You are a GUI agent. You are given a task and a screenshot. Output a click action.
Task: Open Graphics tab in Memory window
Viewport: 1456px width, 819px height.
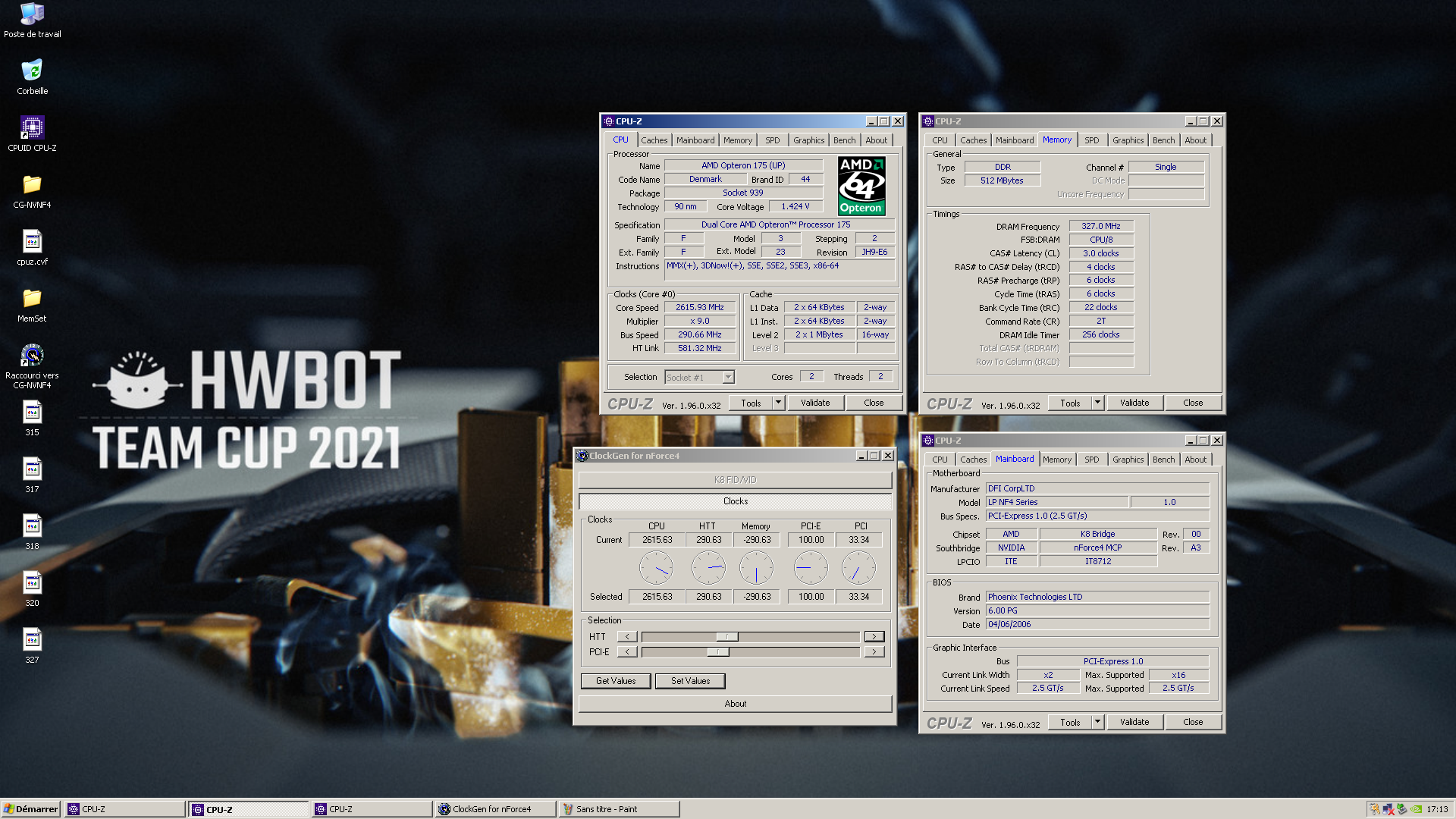[x=1128, y=140]
